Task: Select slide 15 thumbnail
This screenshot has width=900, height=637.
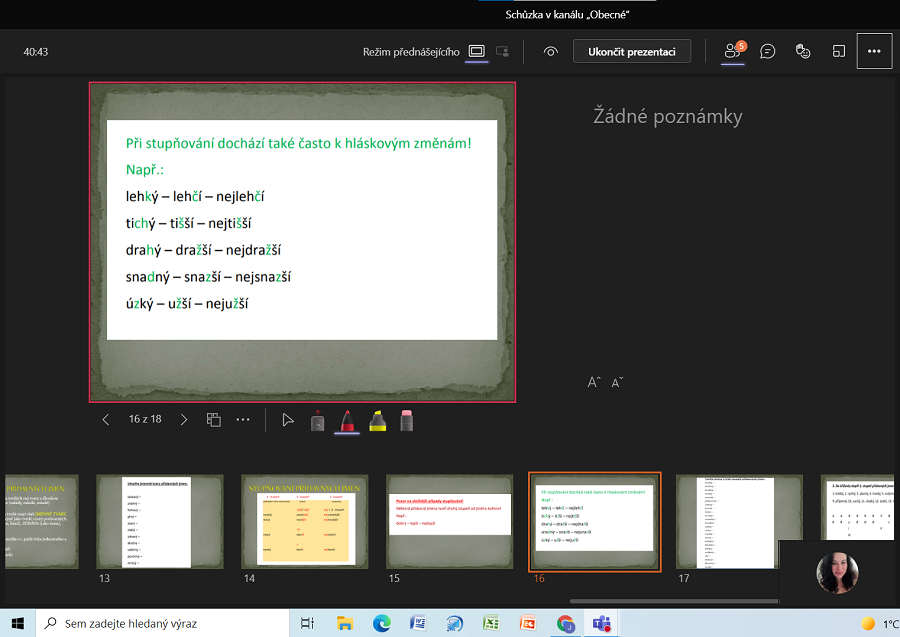Action: click(449, 522)
